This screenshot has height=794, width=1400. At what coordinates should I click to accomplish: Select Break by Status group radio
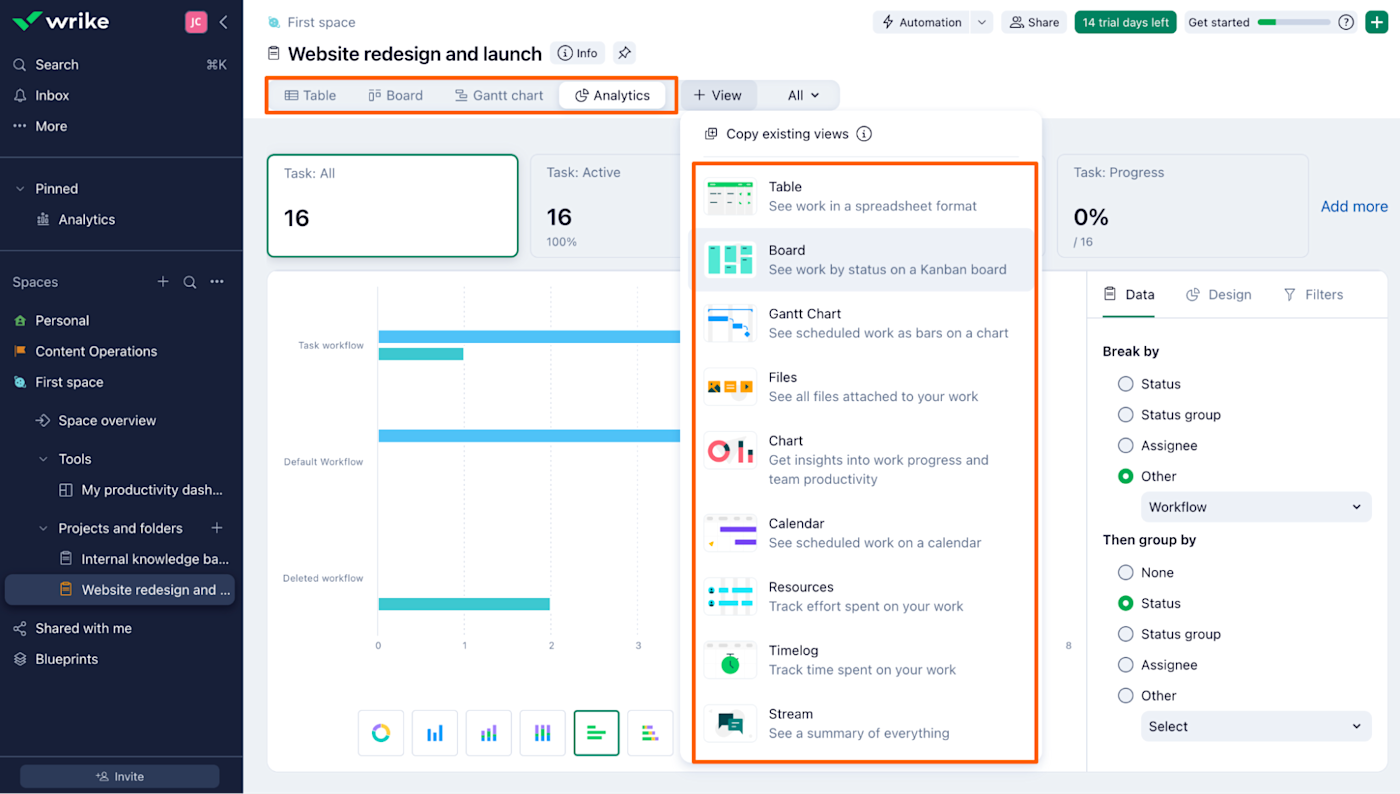pos(1126,415)
